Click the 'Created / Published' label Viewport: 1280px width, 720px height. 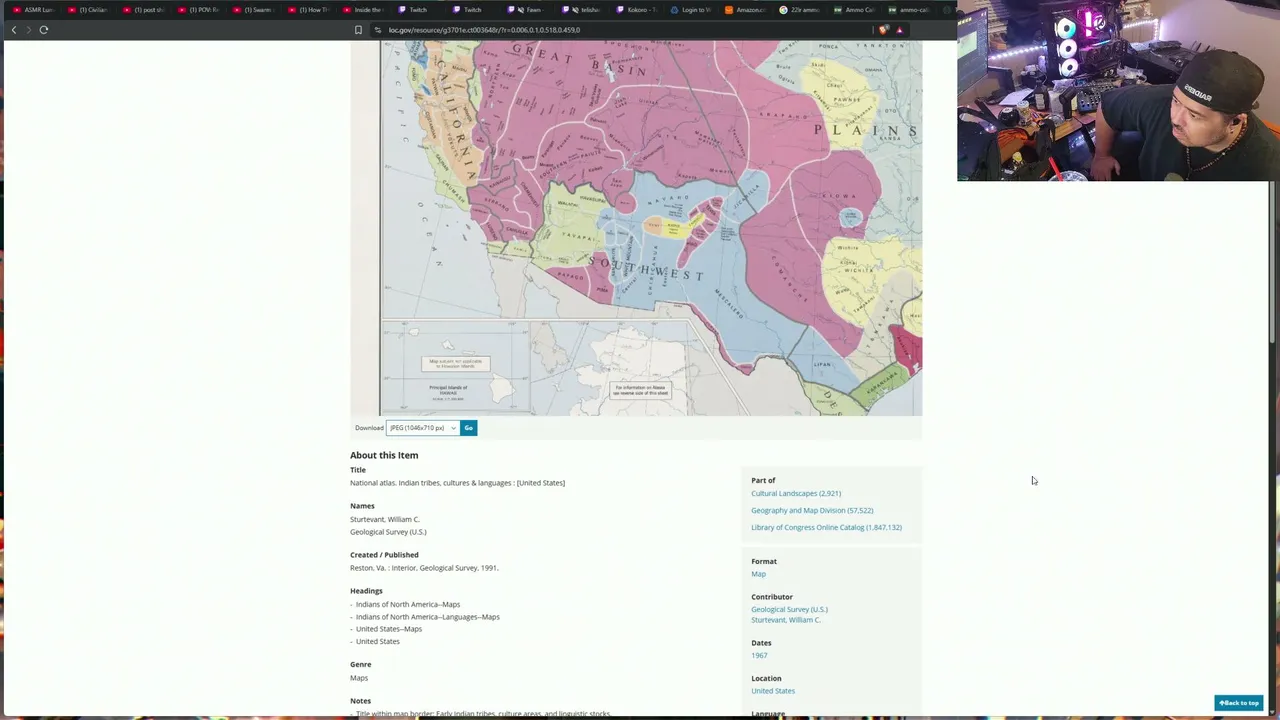pyautogui.click(x=384, y=555)
